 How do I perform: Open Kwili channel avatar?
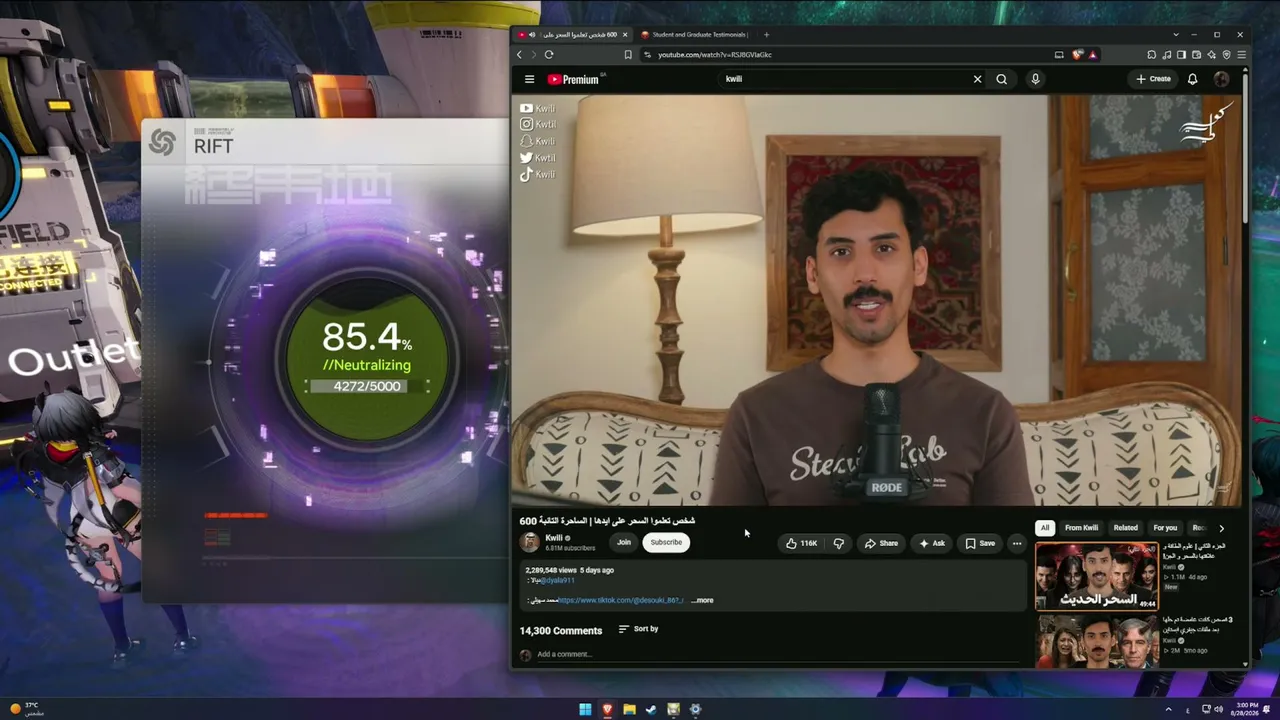pos(529,542)
